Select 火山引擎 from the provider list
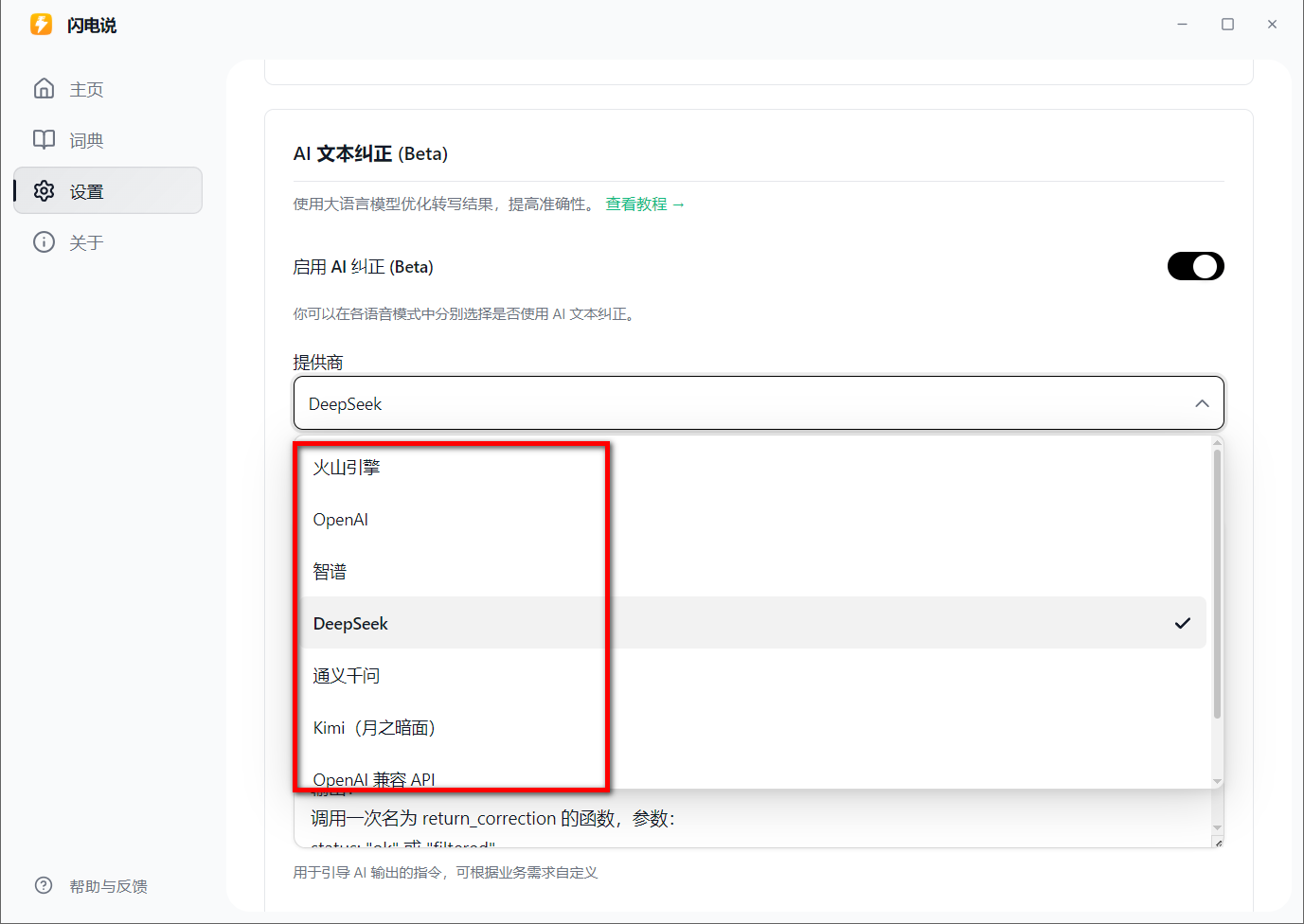 (346, 466)
